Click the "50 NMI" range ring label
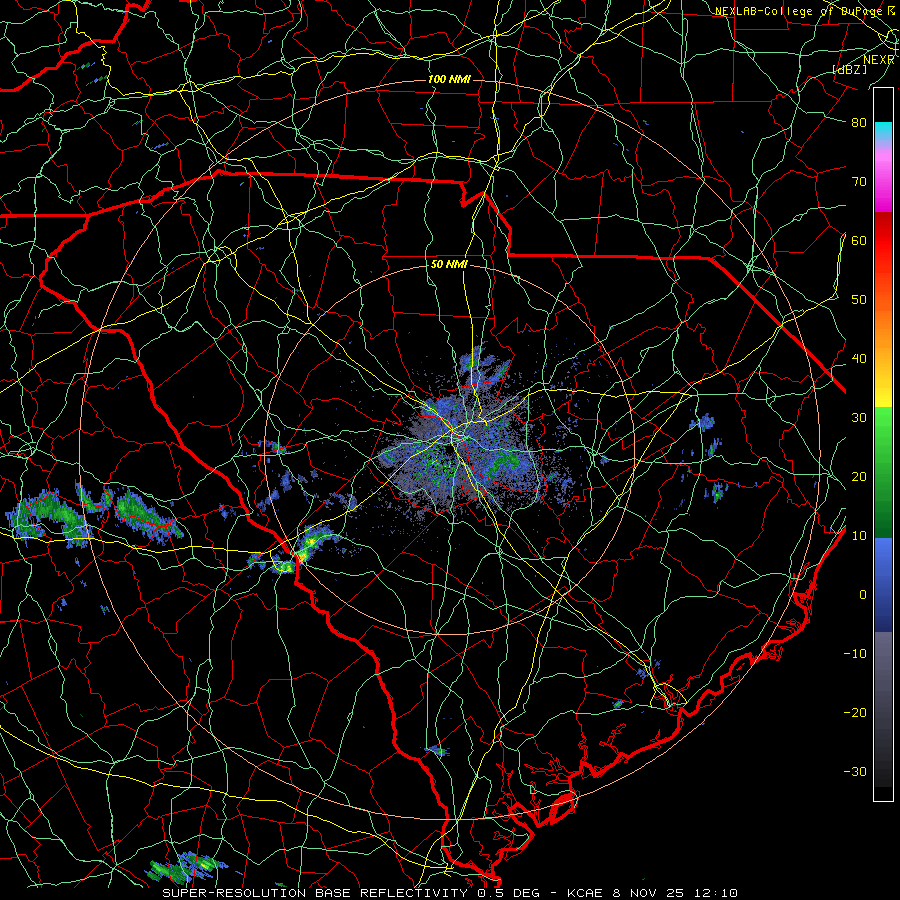The image size is (900, 900). [x=449, y=265]
